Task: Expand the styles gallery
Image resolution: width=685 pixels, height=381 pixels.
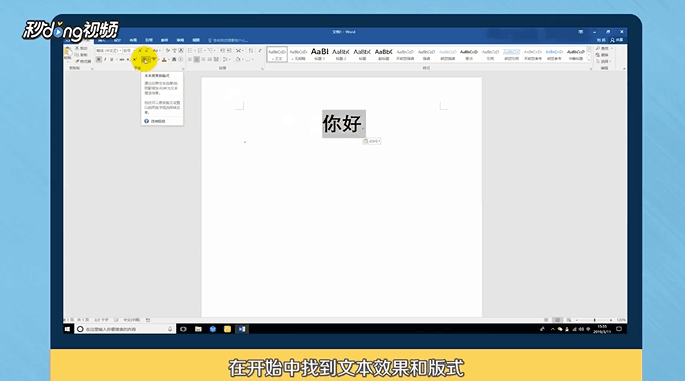Action: coord(589,59)
